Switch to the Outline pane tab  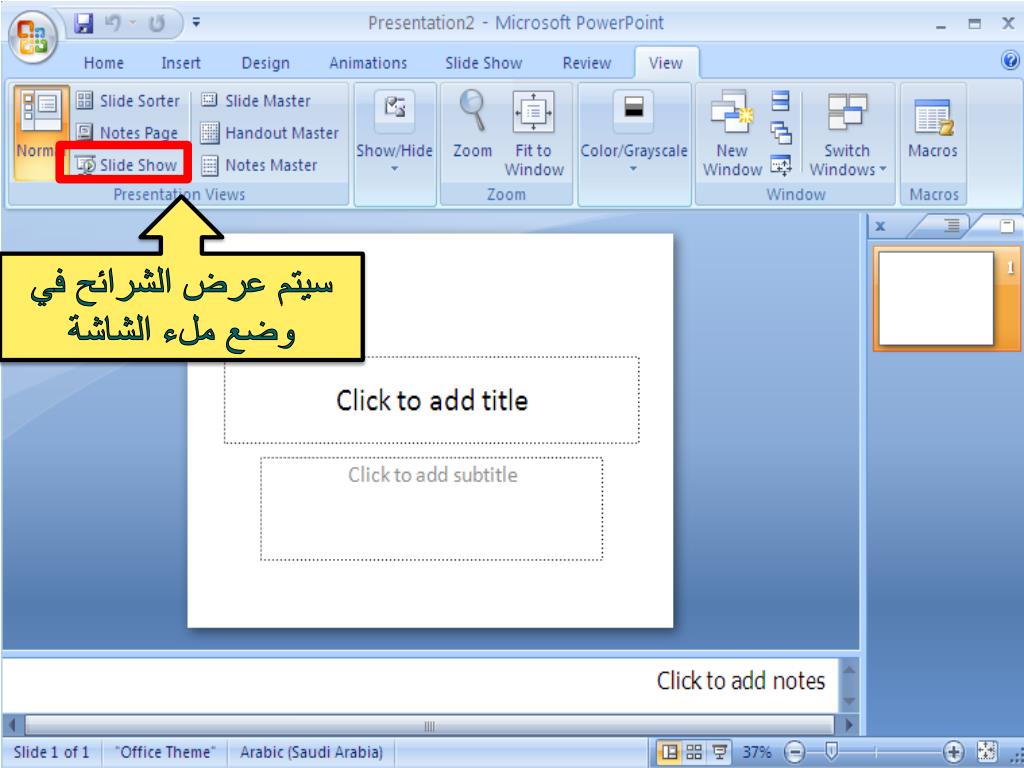[952, 226]
